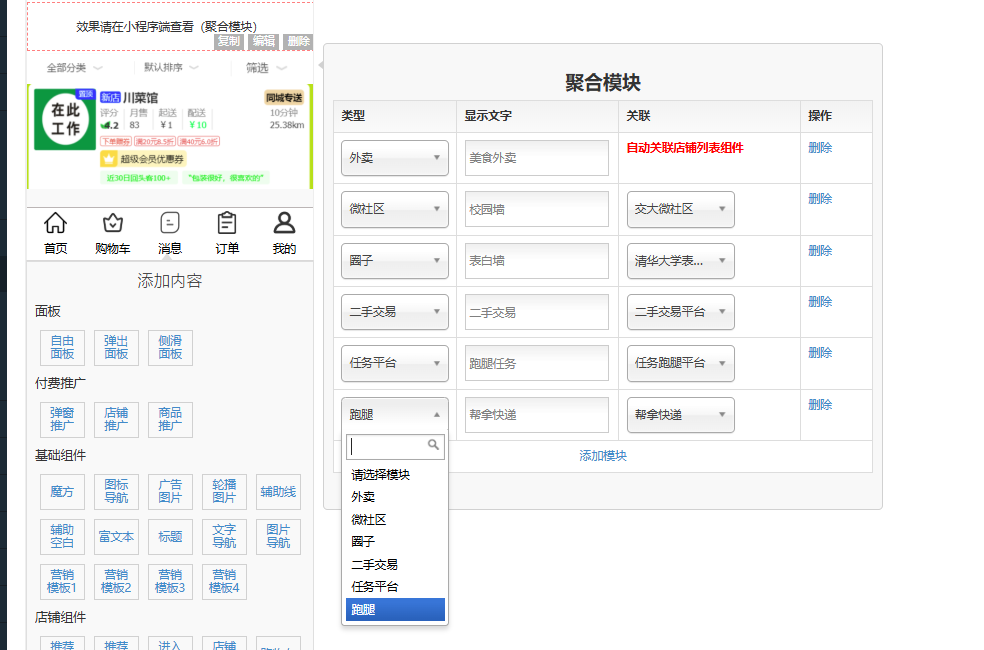The image size is (984, 650).
Task: Open the 订单 orders clipboard icon
Action: [227, 224]
